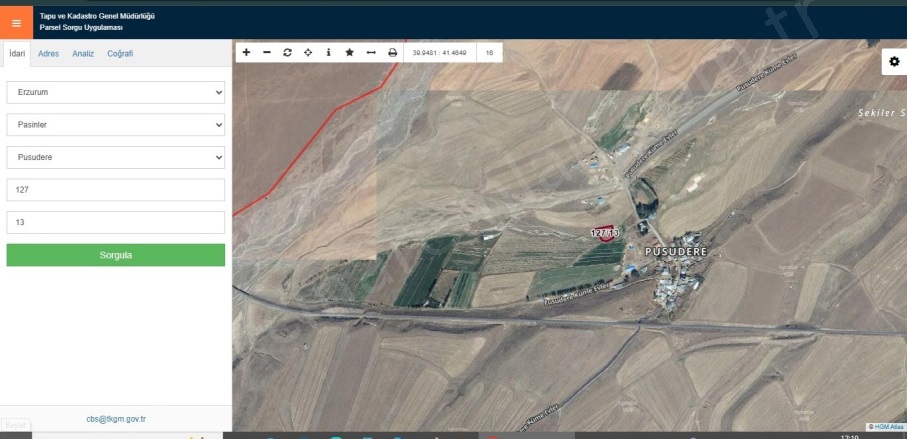Open the Analiz tab
The height and width of the screenshot is (439, 907).
click(x=83, y=54)
